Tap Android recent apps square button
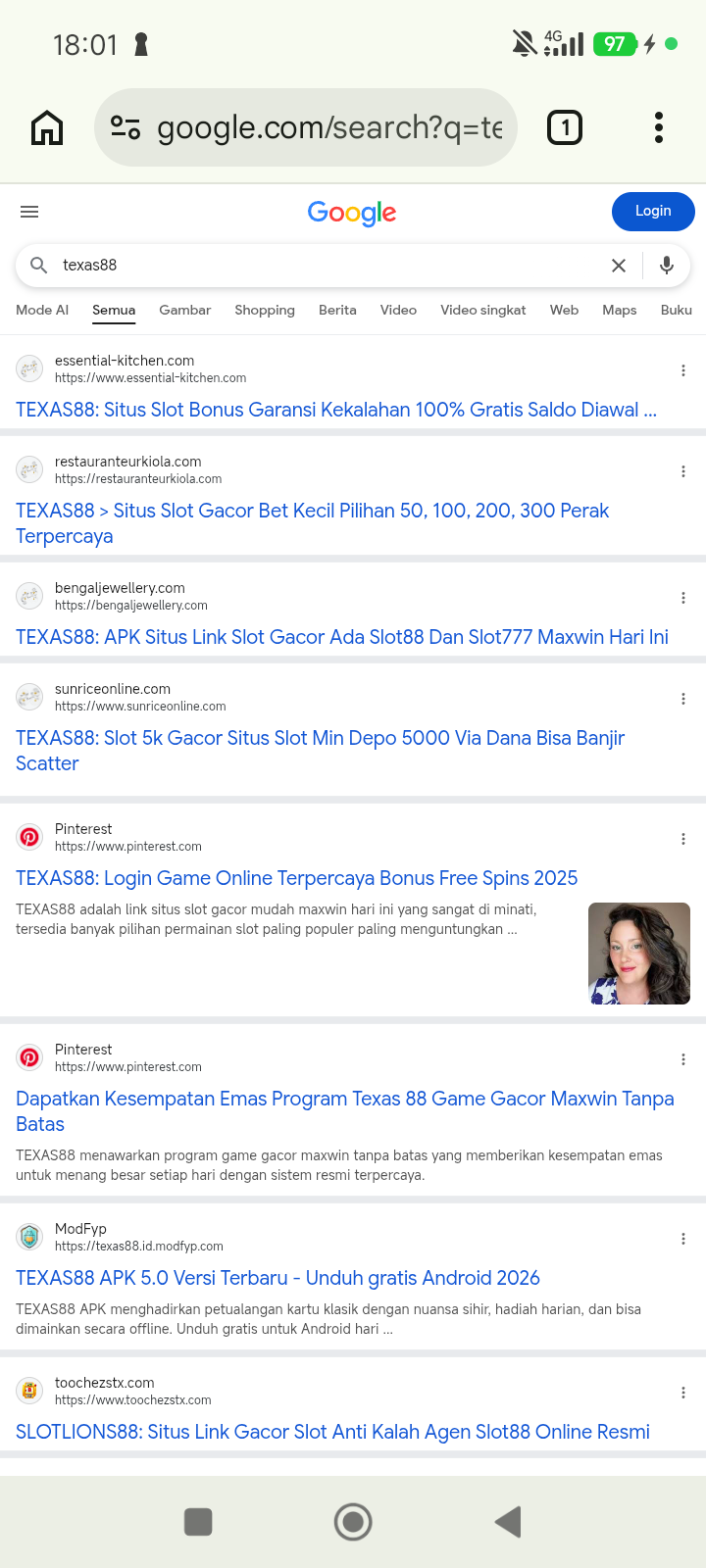 (x=198, y=1522)
